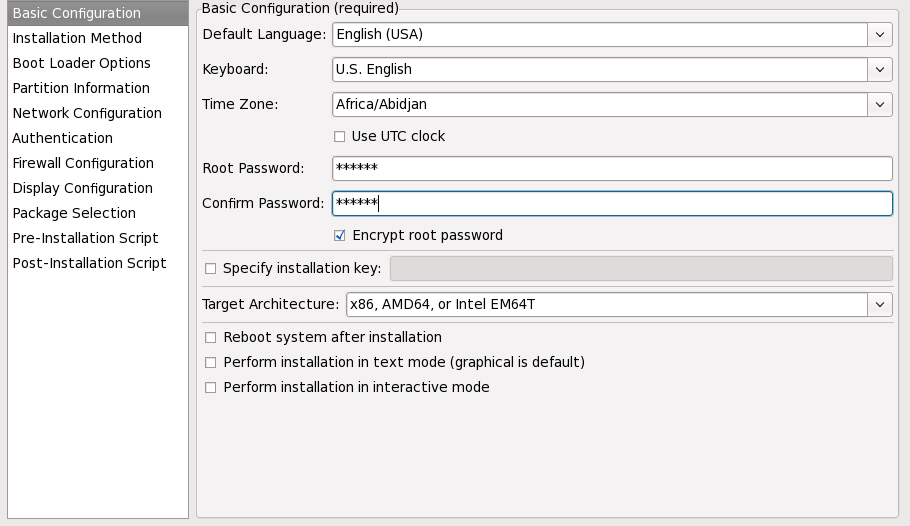Uncheck Encrypt root password
This screenshot has width=910, height=526.
point(340,236)
